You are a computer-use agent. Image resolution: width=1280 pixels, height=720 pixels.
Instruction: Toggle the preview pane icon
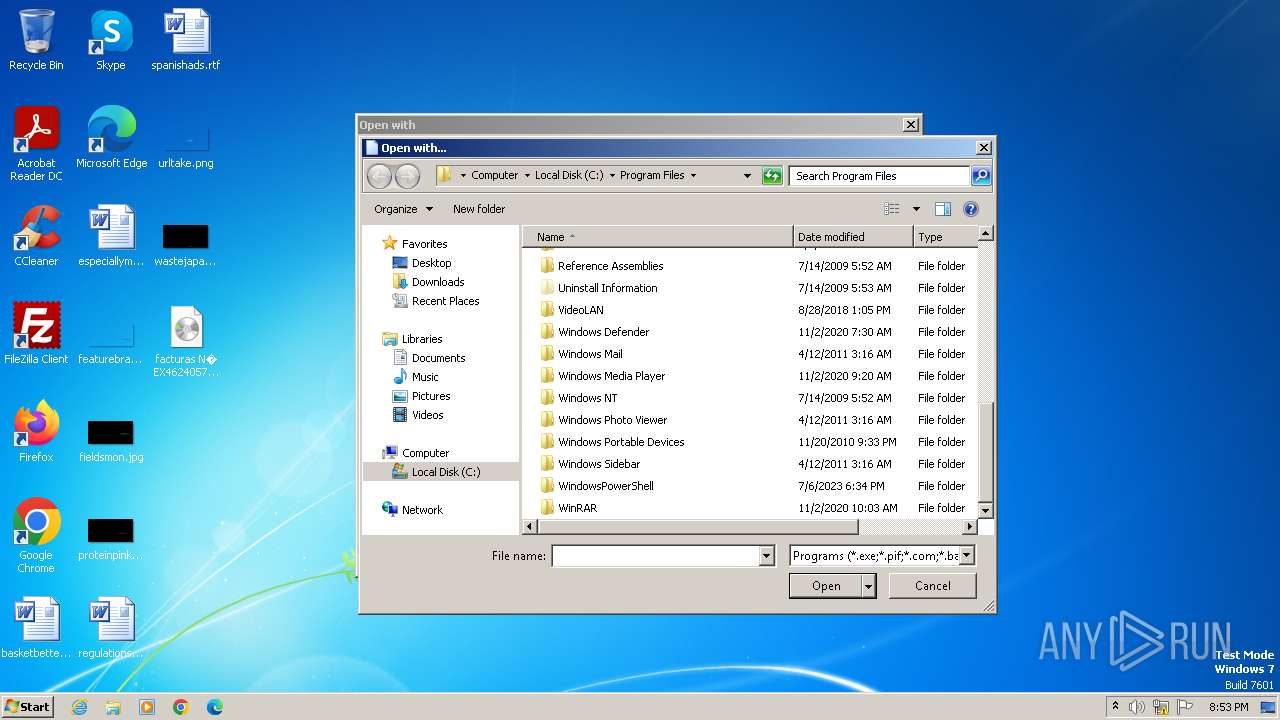pos(942,209)
